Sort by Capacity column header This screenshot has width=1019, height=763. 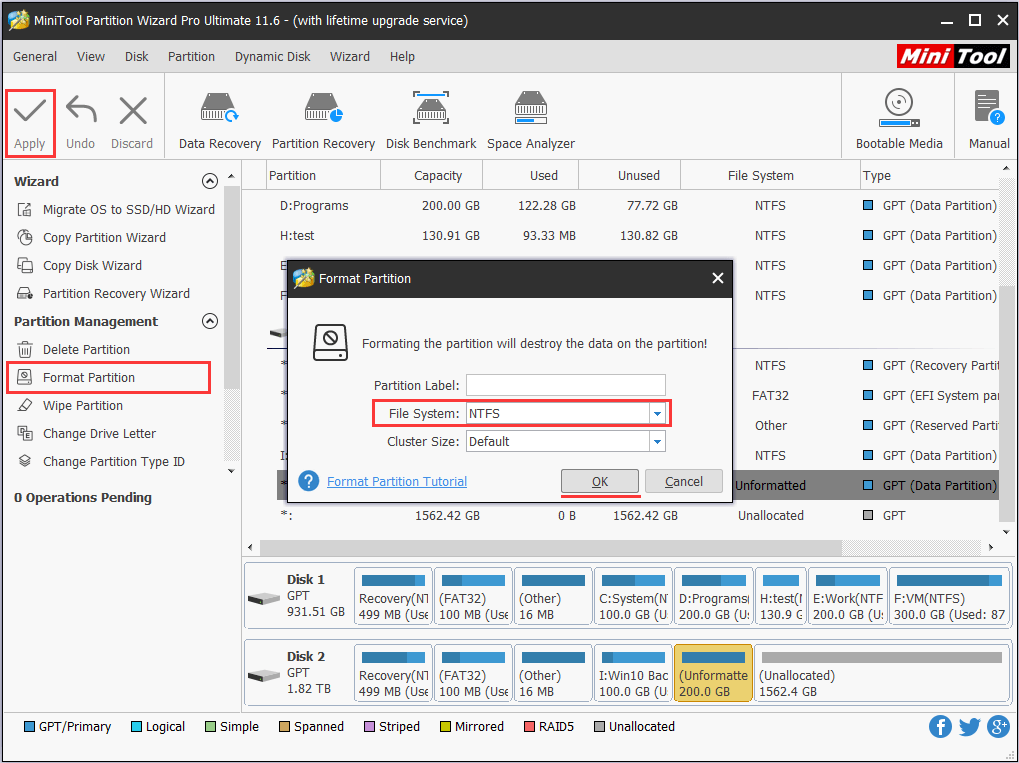(x=432, y=175)
